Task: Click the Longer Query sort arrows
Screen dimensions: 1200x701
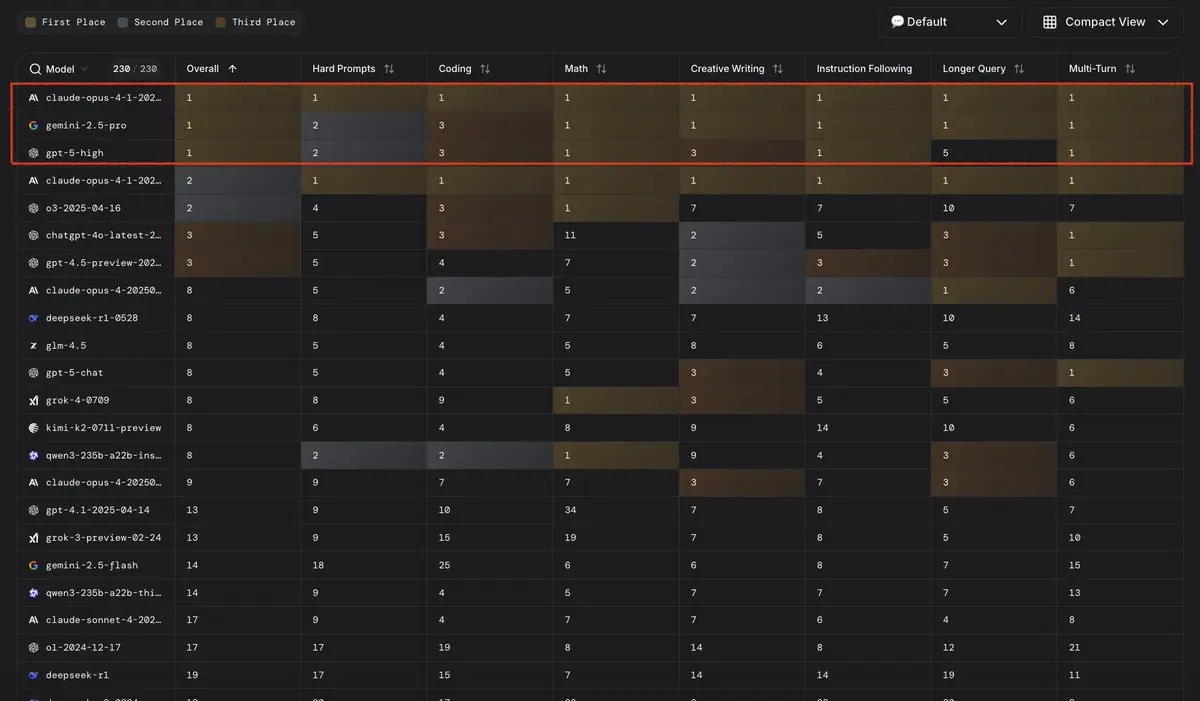Action: [1019, 69]
